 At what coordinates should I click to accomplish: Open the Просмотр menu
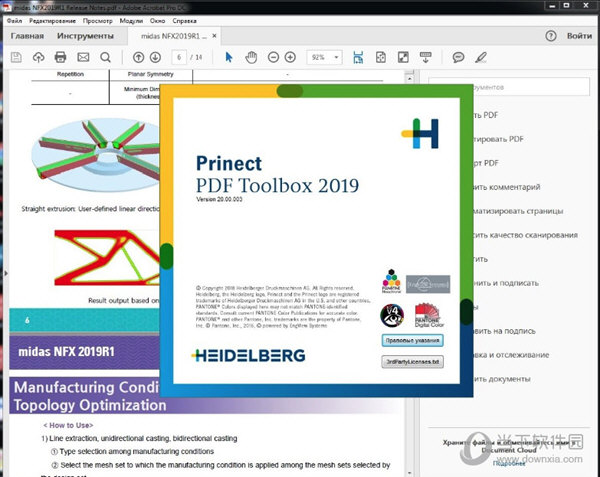coord(98,21)
